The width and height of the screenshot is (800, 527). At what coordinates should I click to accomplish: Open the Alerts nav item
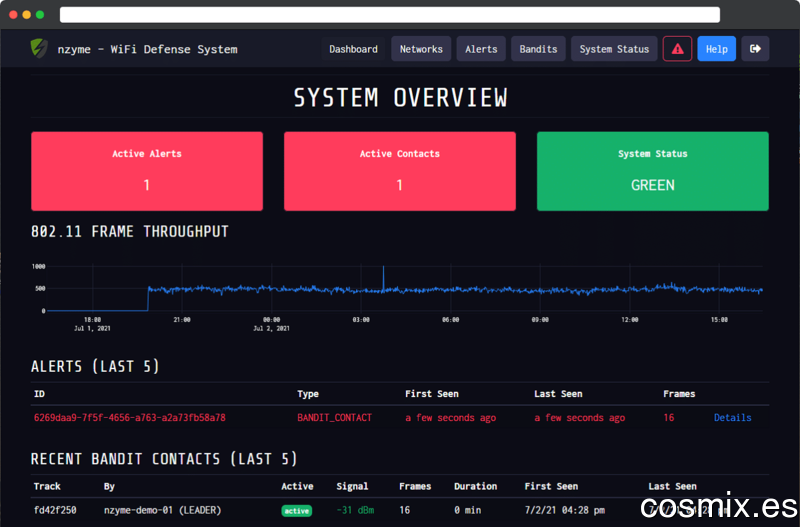coord(481,49)
